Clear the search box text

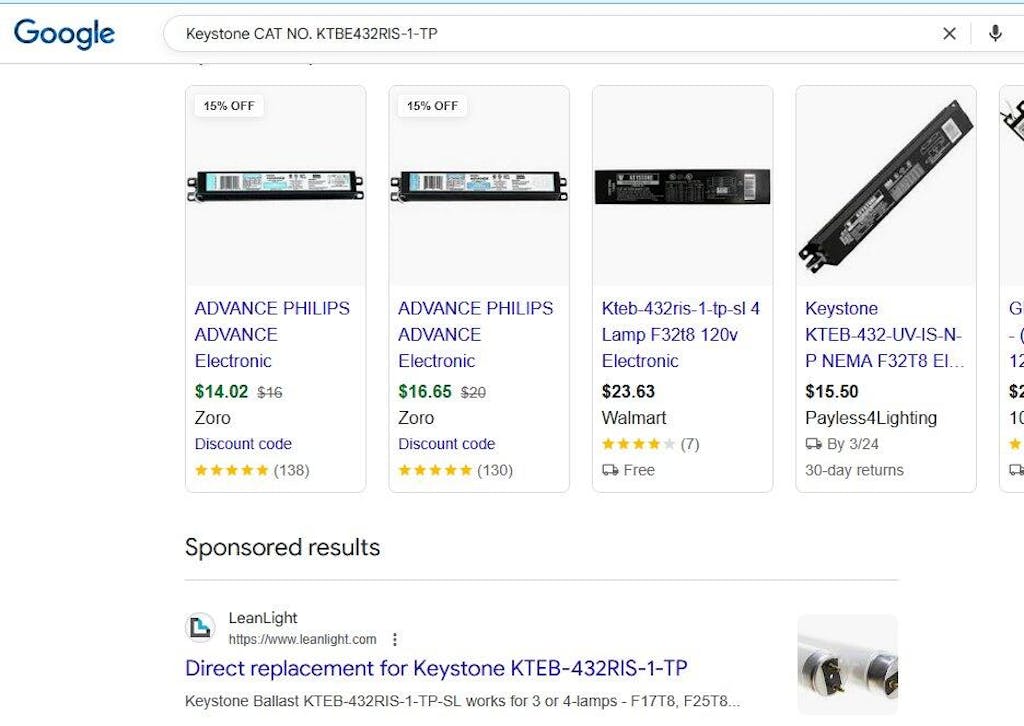pos(949,34)
